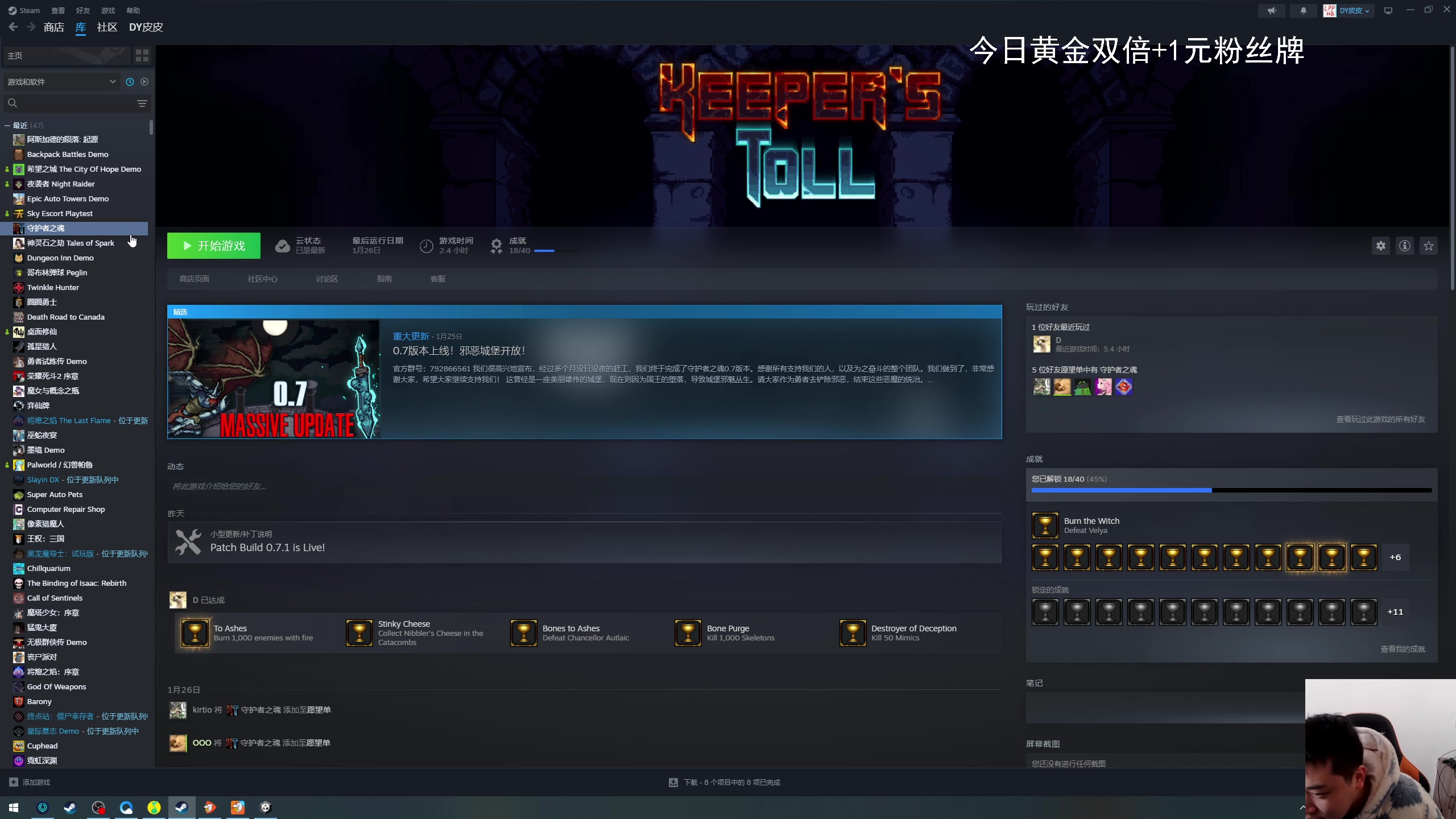Open 查看玩过此游戏的所有好友 link
The width and height of the screenshot is (1456, 819).
tap(1381, 419)
